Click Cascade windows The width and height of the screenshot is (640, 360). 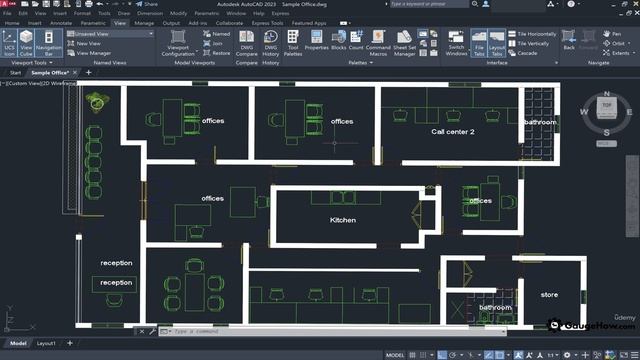coord(523,53)
